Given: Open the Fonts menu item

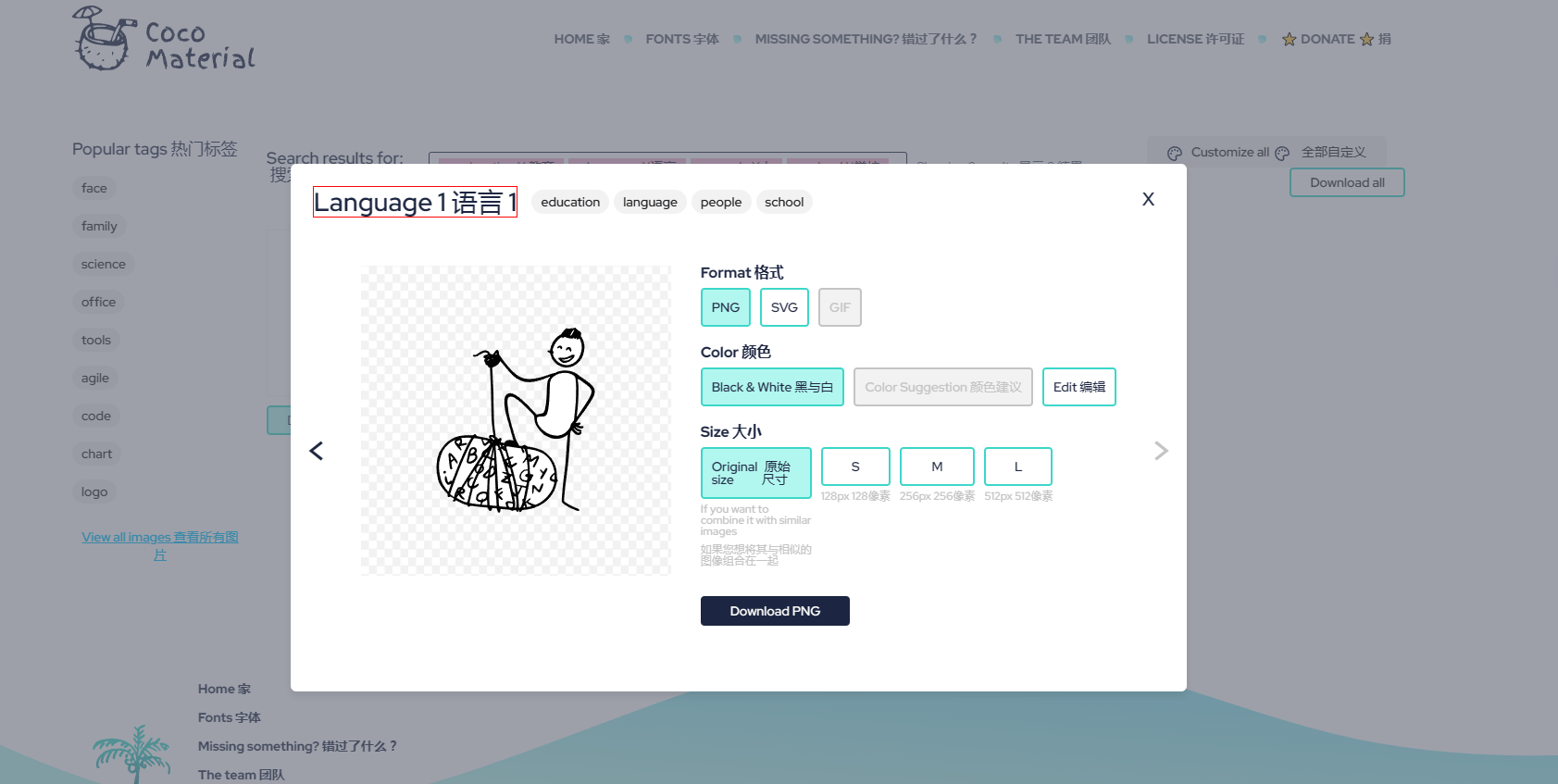Looking at the screenshot, I should pos(681,39).
